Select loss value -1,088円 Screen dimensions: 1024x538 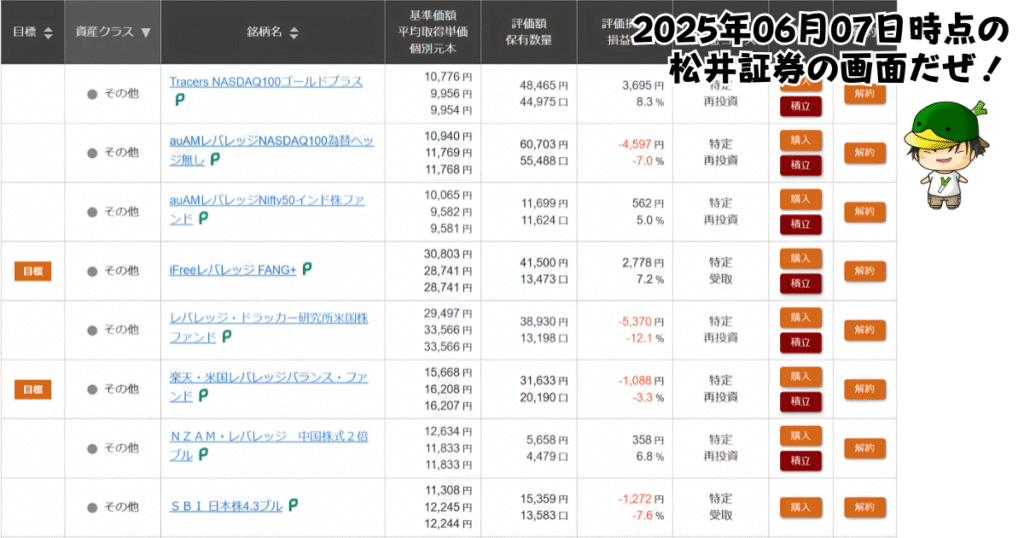[641, 381]
